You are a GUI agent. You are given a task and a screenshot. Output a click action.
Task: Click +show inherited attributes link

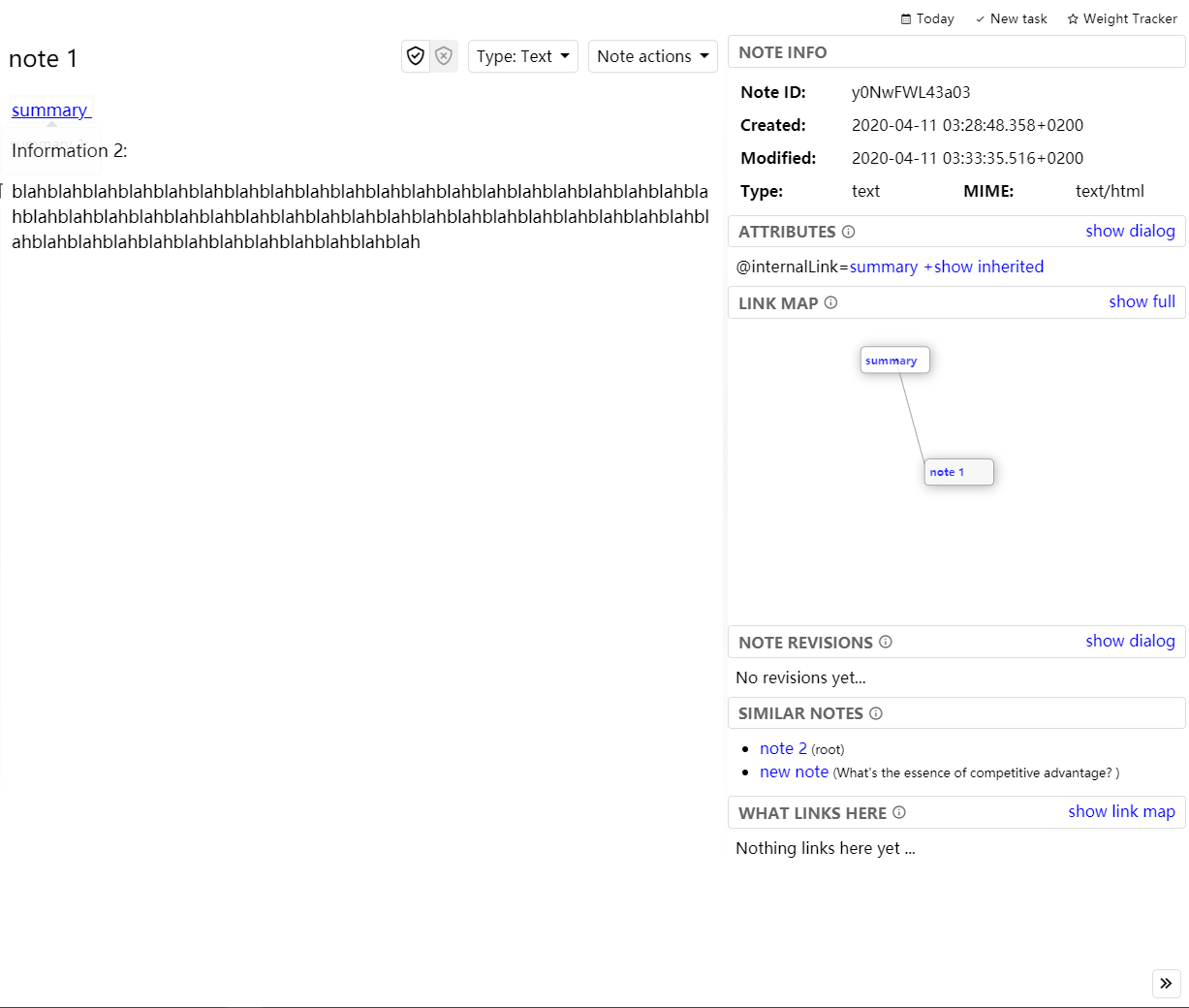[984, 267]
